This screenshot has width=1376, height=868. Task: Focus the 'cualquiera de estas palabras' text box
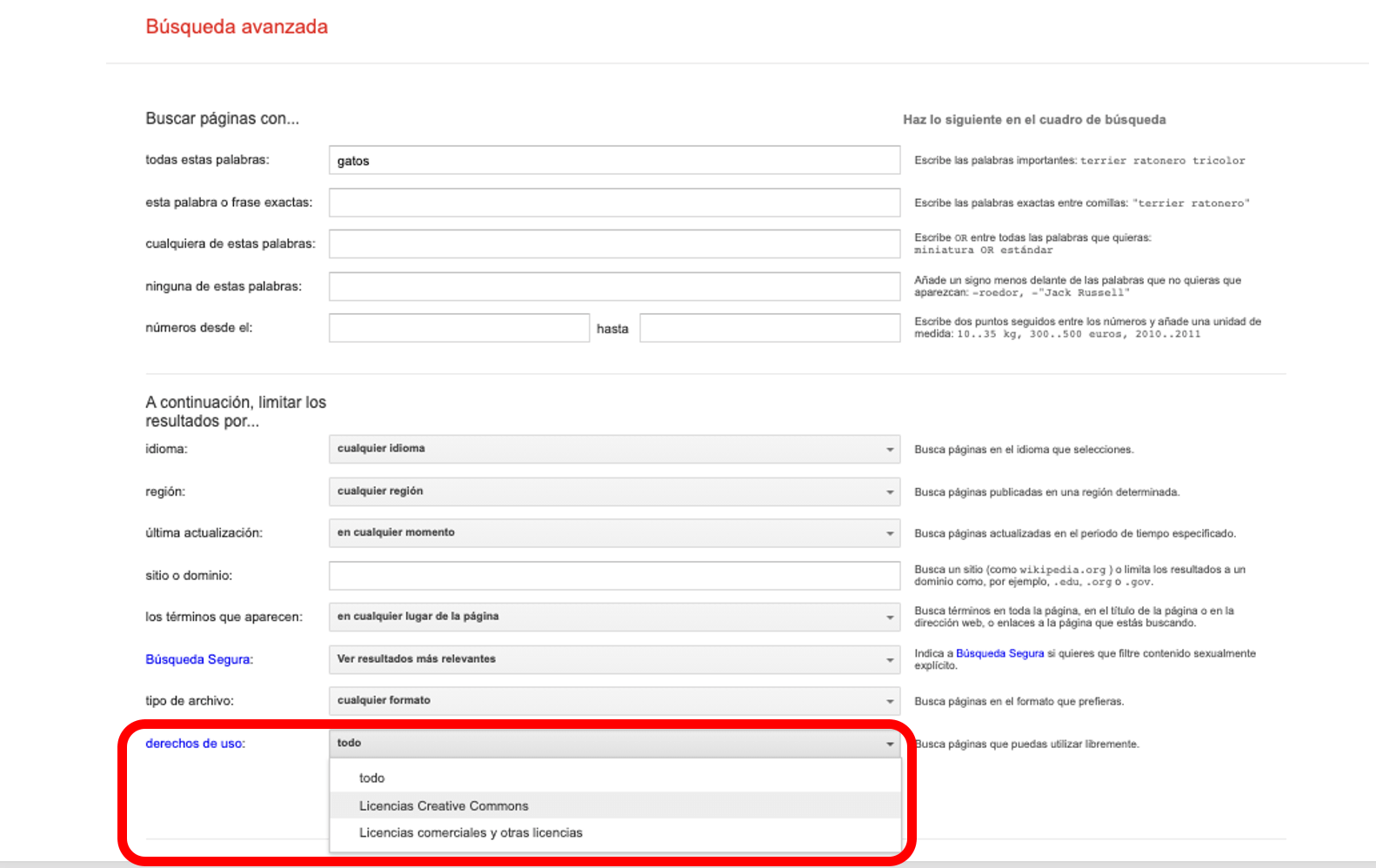(613, 244)
